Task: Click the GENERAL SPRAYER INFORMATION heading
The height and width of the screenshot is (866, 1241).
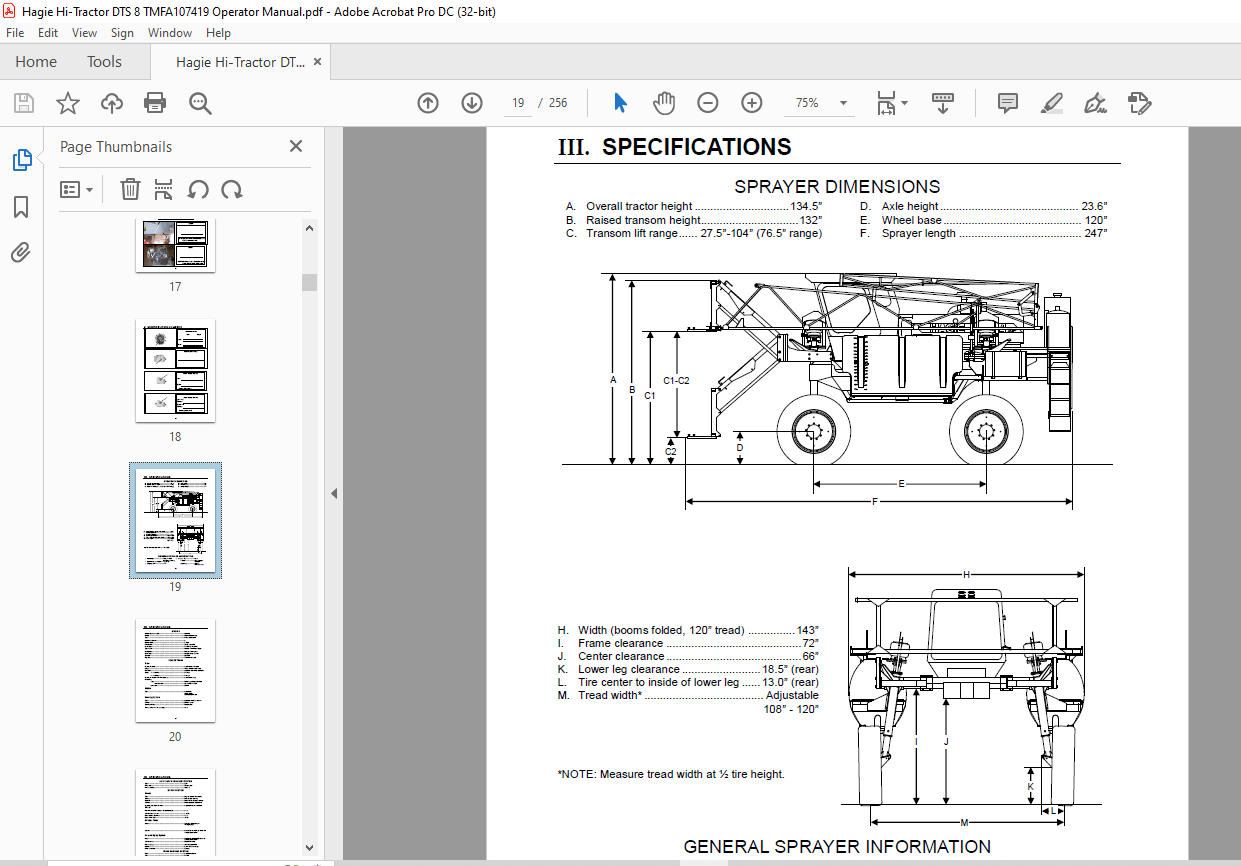Action: 837,846
